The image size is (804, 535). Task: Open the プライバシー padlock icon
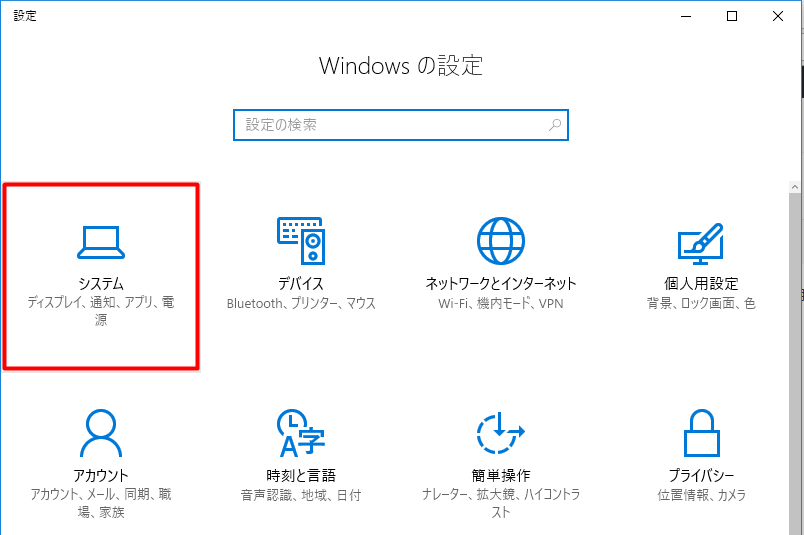(701, 433)
